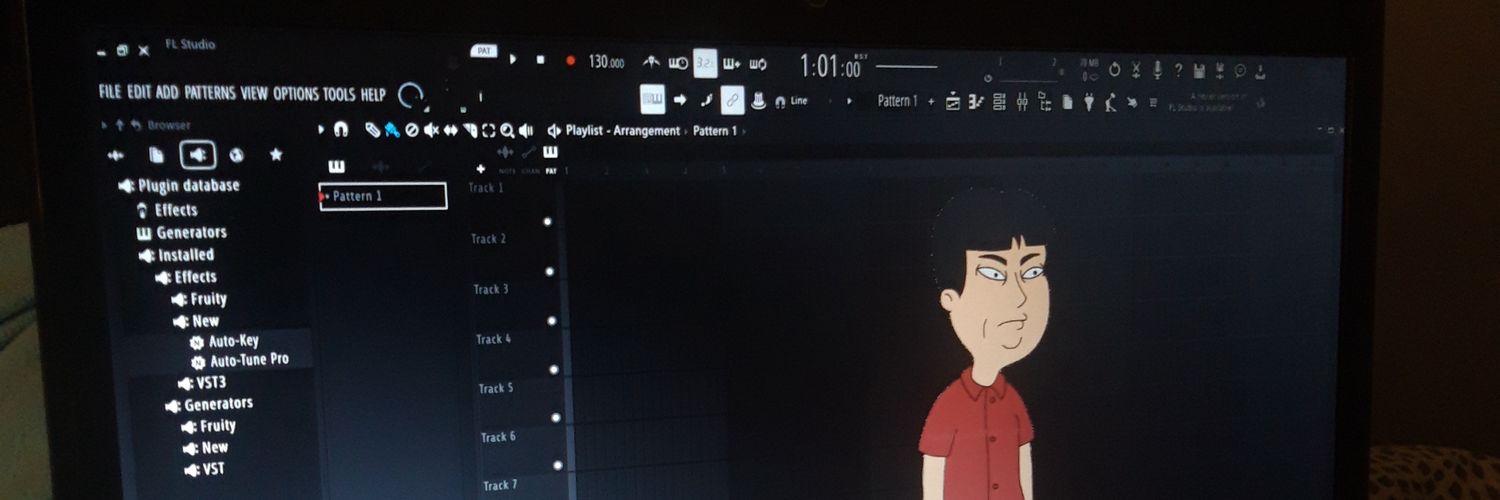Screen dimensions: 1500x500
Task: Mute Track 4 using its dot
Action: click(553, 369)
